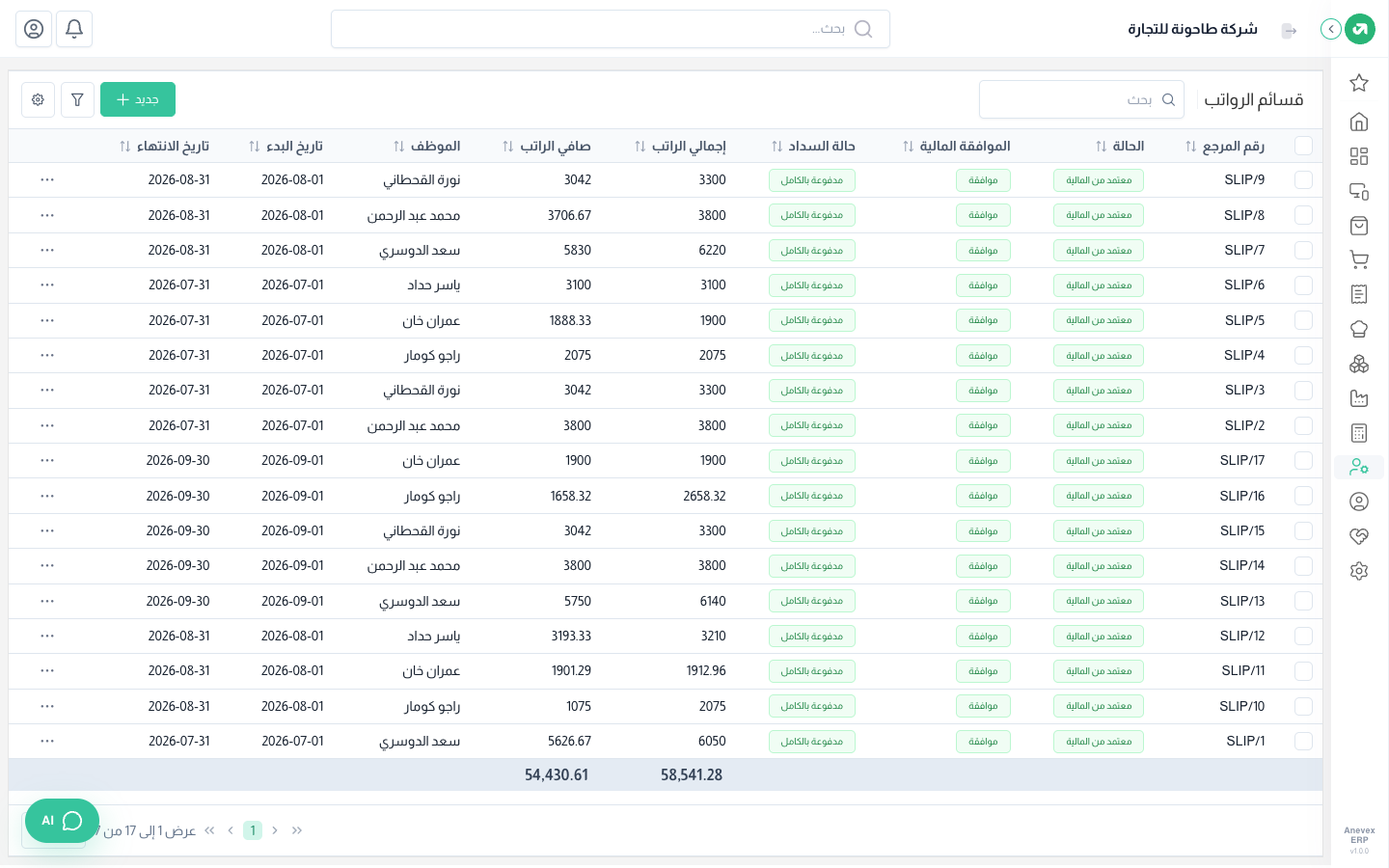Open the dashboard grid icon in sidebar

tap(1359, 156)
